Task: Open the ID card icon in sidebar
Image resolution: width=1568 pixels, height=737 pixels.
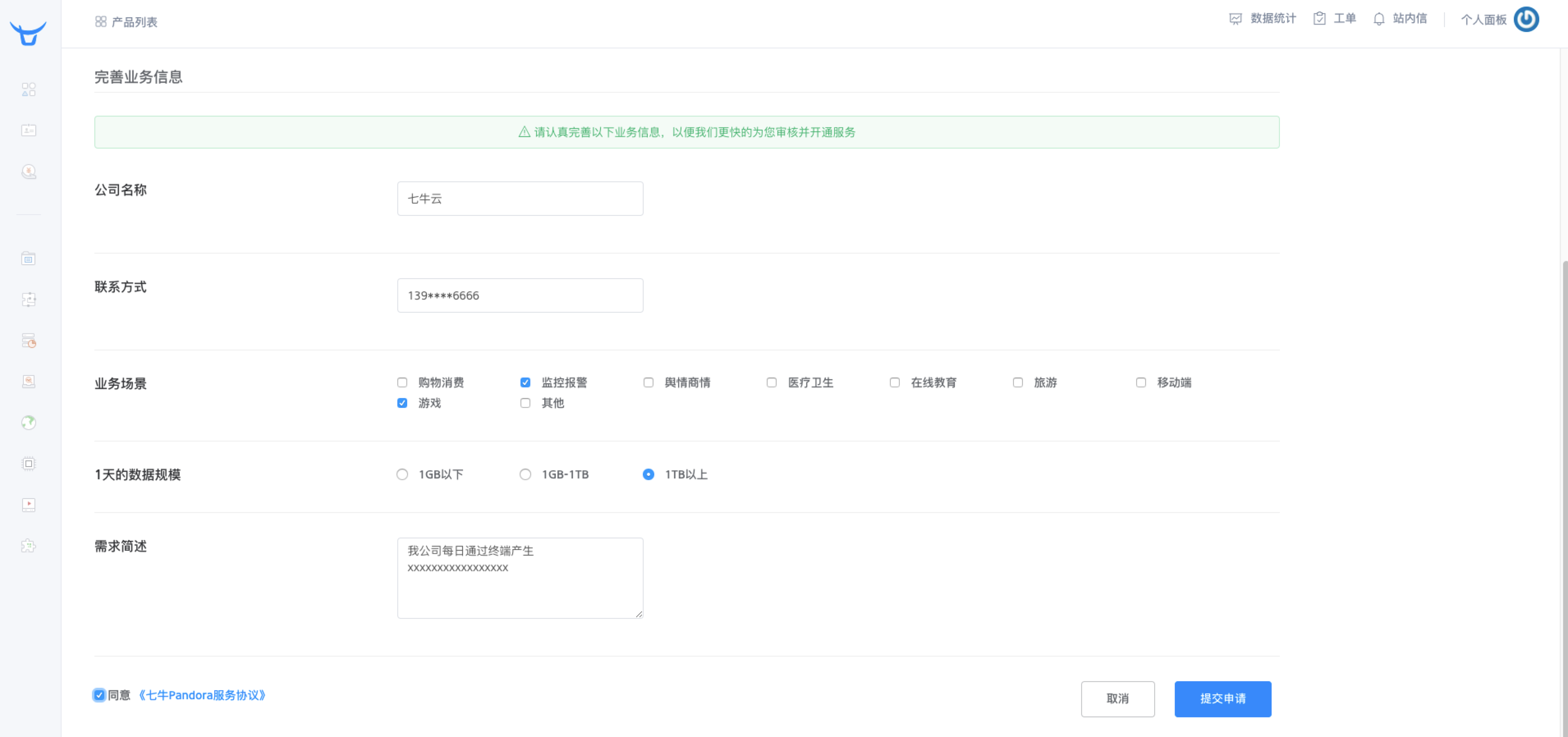Action: pos(29,130)
